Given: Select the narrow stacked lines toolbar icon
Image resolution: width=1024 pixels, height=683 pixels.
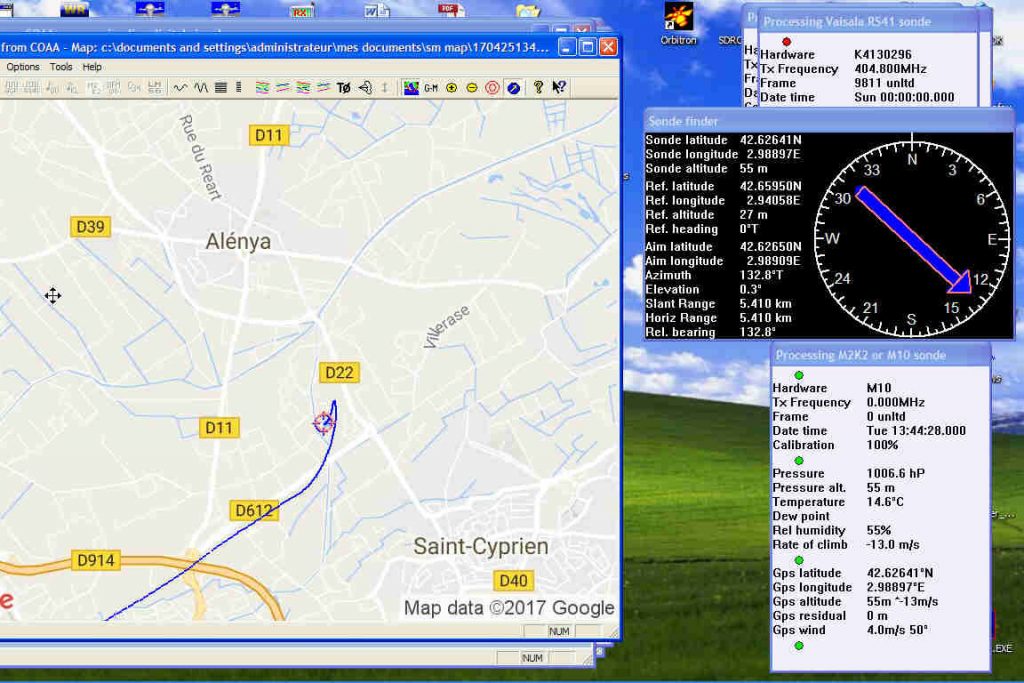Looking at the screenshot, I should [238, 87].
